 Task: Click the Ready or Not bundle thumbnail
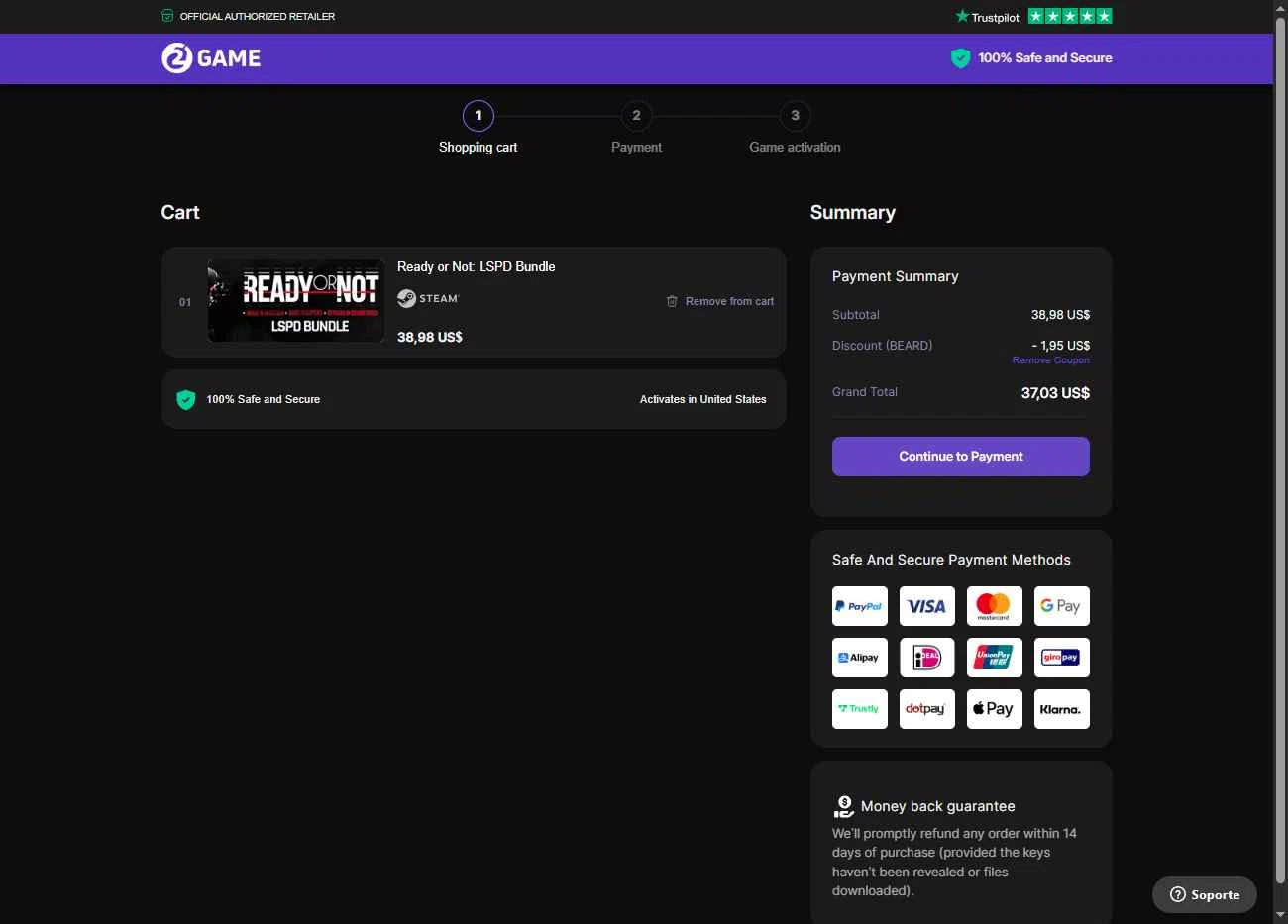(x=296, y=301)
